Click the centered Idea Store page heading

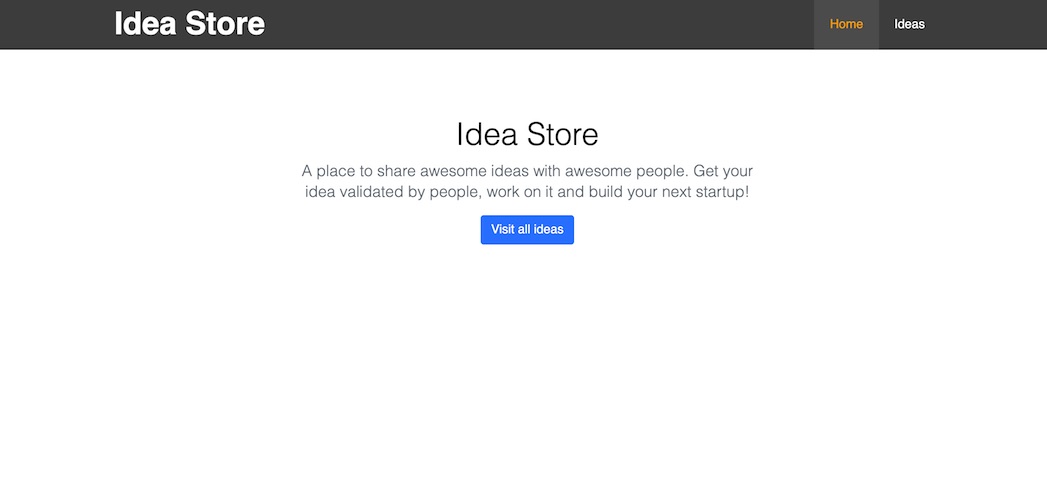pos(527,134)
